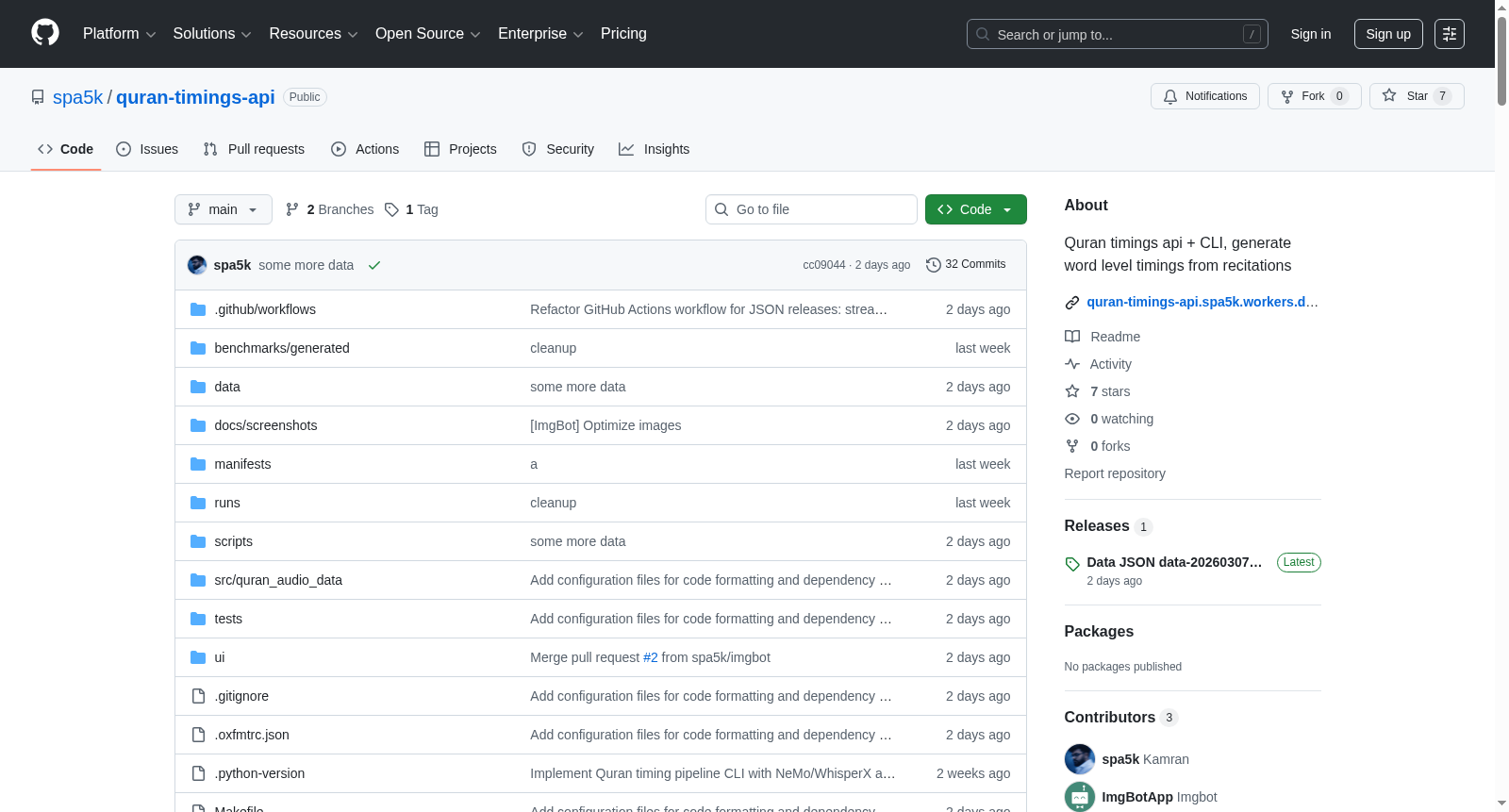Open the Activity link in About
The width and height of the screenshot is (1509, 812).
(1099, 364)
